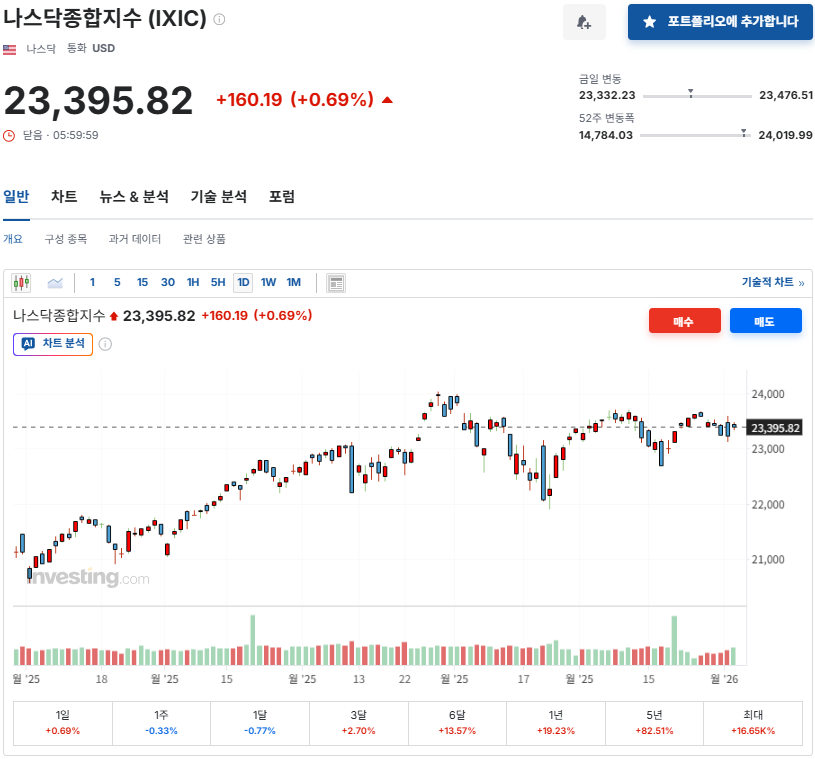Go to 뉴스 & 분석 tab

[x=134, y=197]
